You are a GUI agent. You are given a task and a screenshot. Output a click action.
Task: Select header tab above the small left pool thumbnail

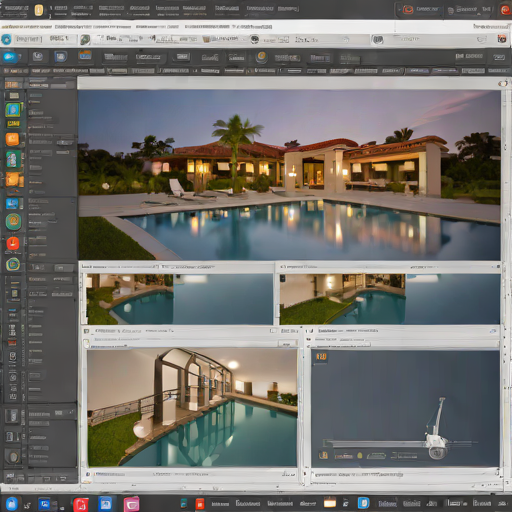coord(120,267)
